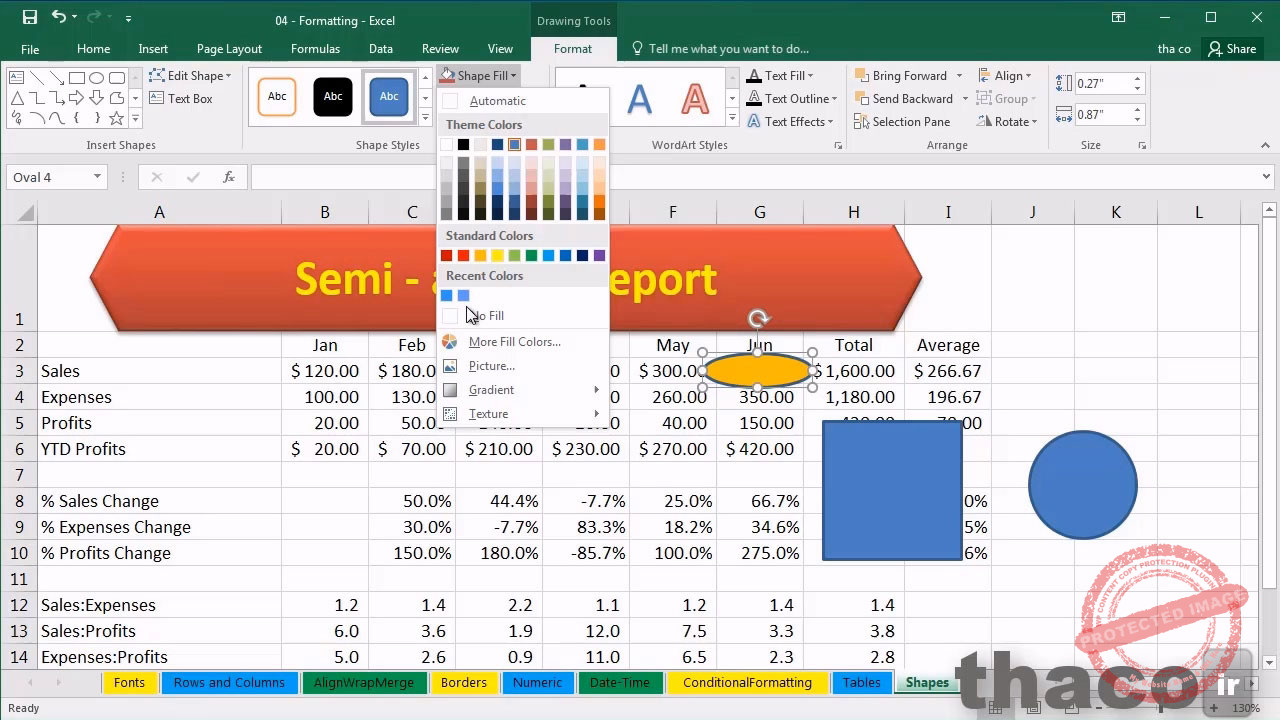Image resolution: width=1280 pixels, height=720 pixels.
Task: Select the Rectangle shape in gallery
Action: (77, 78)
